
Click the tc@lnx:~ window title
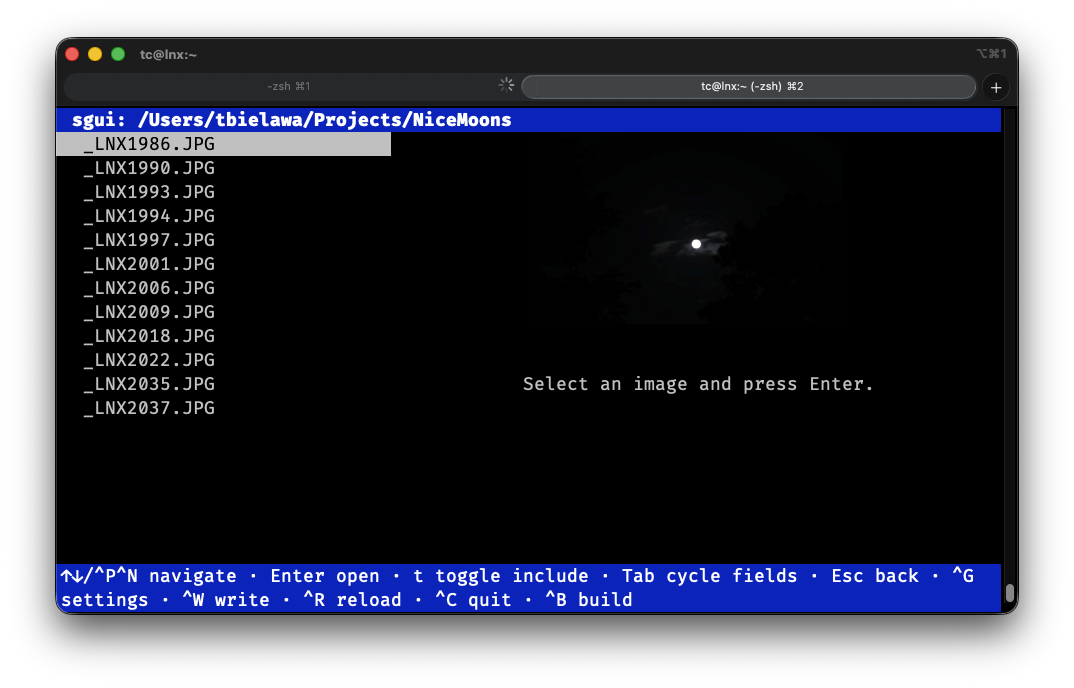pyautogui.click(x=168, y=55)
